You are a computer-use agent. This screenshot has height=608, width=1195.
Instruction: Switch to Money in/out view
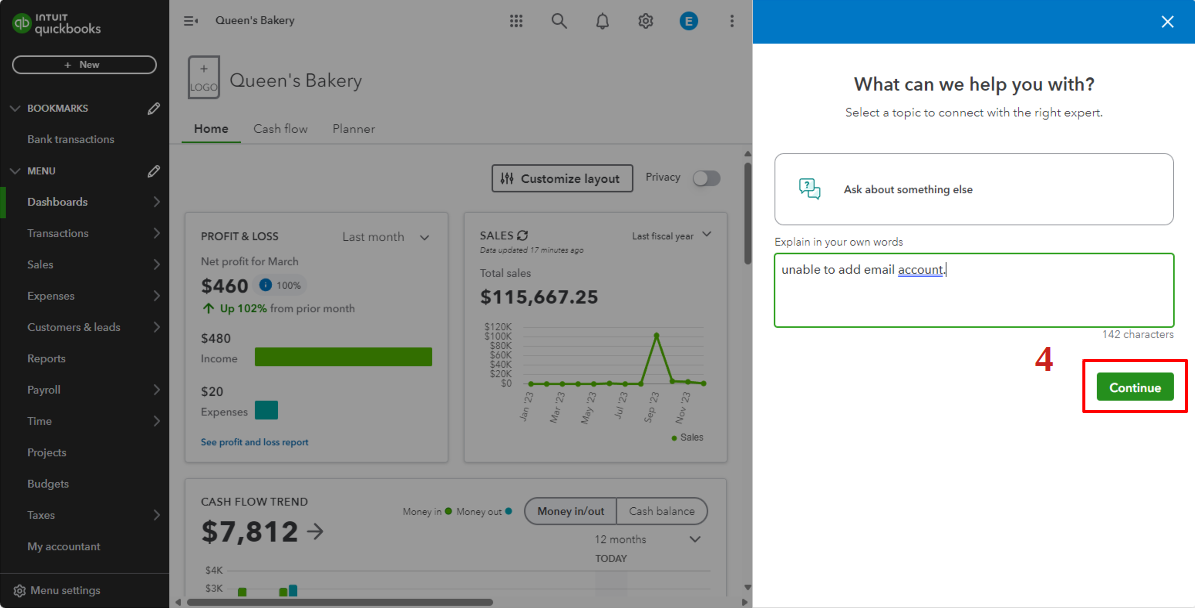point(570,511)
